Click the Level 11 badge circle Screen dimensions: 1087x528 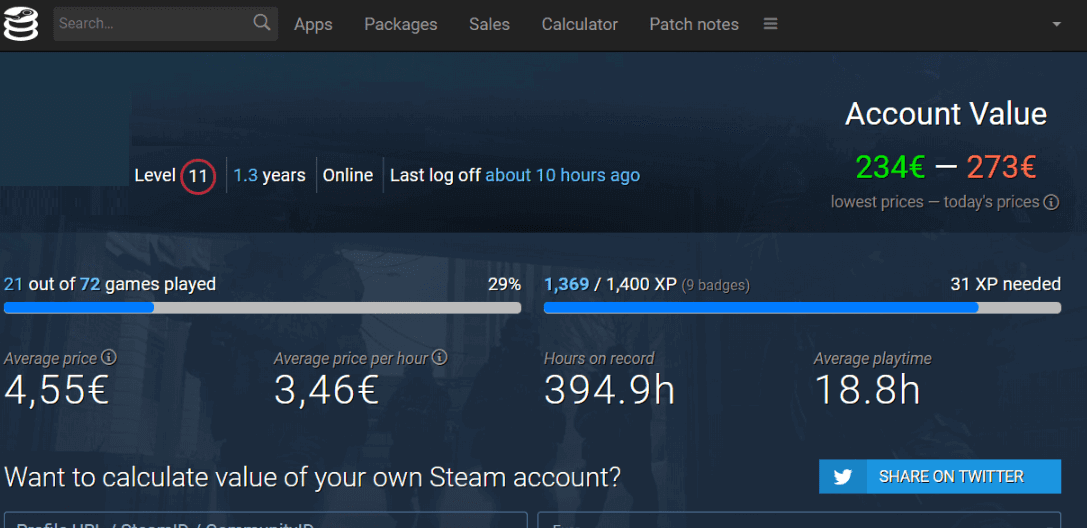pyautogui.click(x=198, y=176)
